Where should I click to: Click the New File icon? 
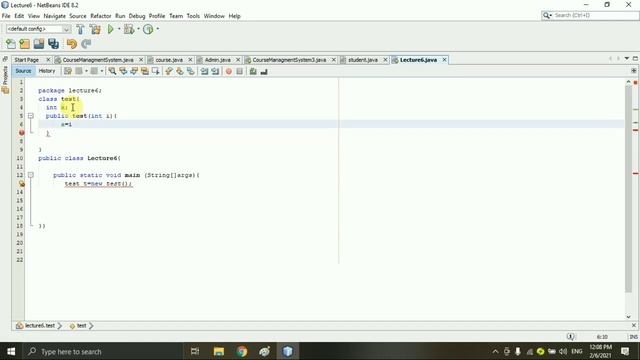[11, 44]
